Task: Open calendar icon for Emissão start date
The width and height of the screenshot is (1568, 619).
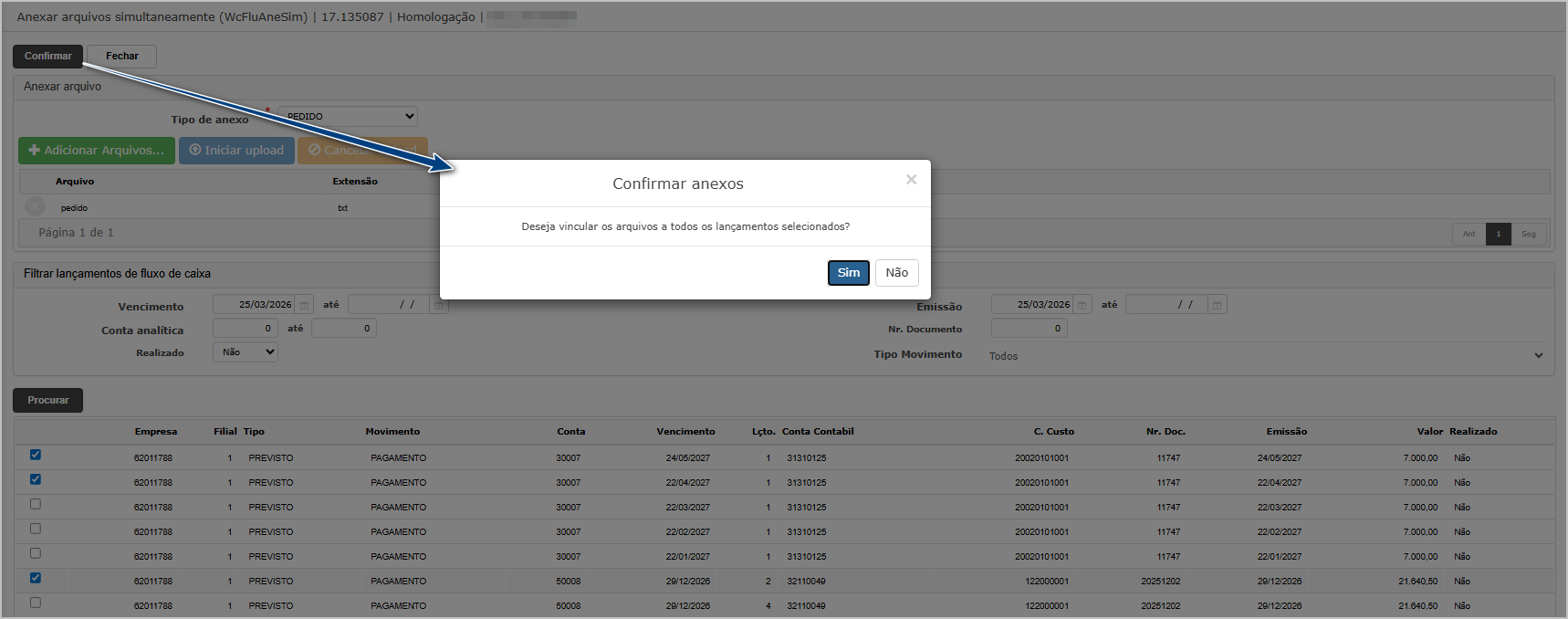Action: 1082,305
